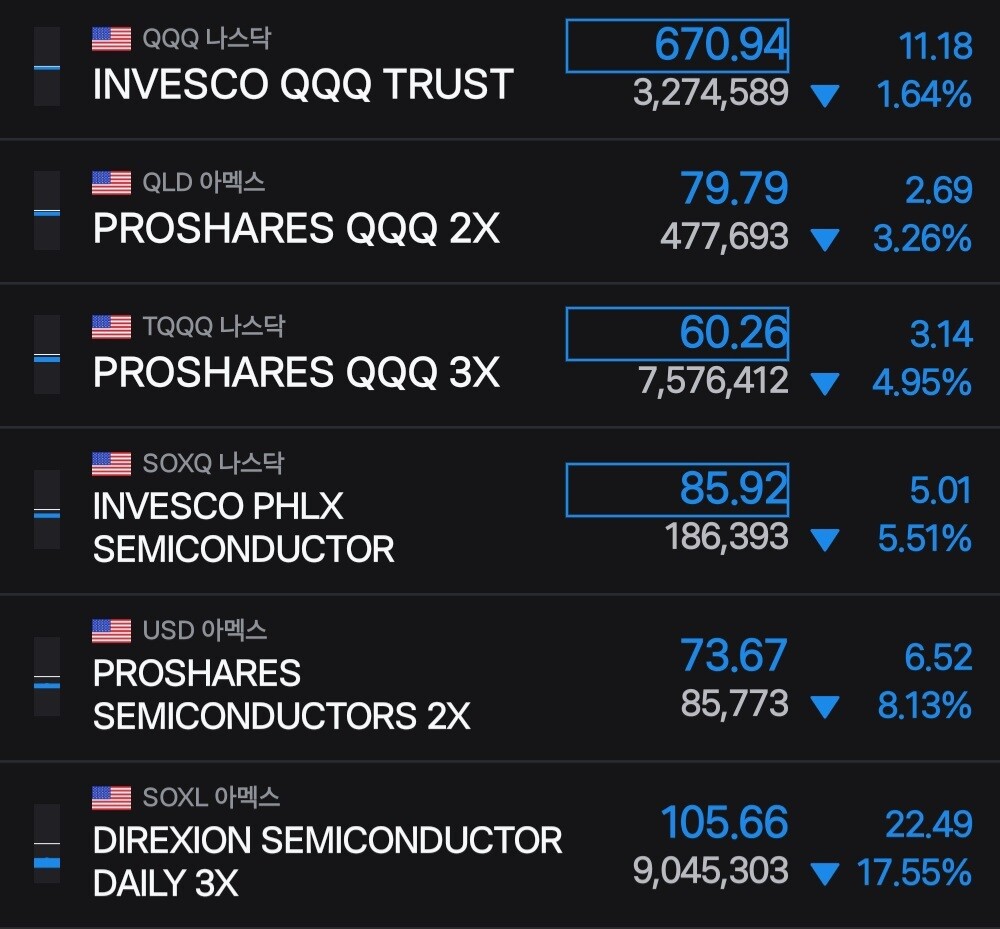Open PROSHARES QQQ 2X stock details
Screen dimensions: 1000x929
click(500, 211)
